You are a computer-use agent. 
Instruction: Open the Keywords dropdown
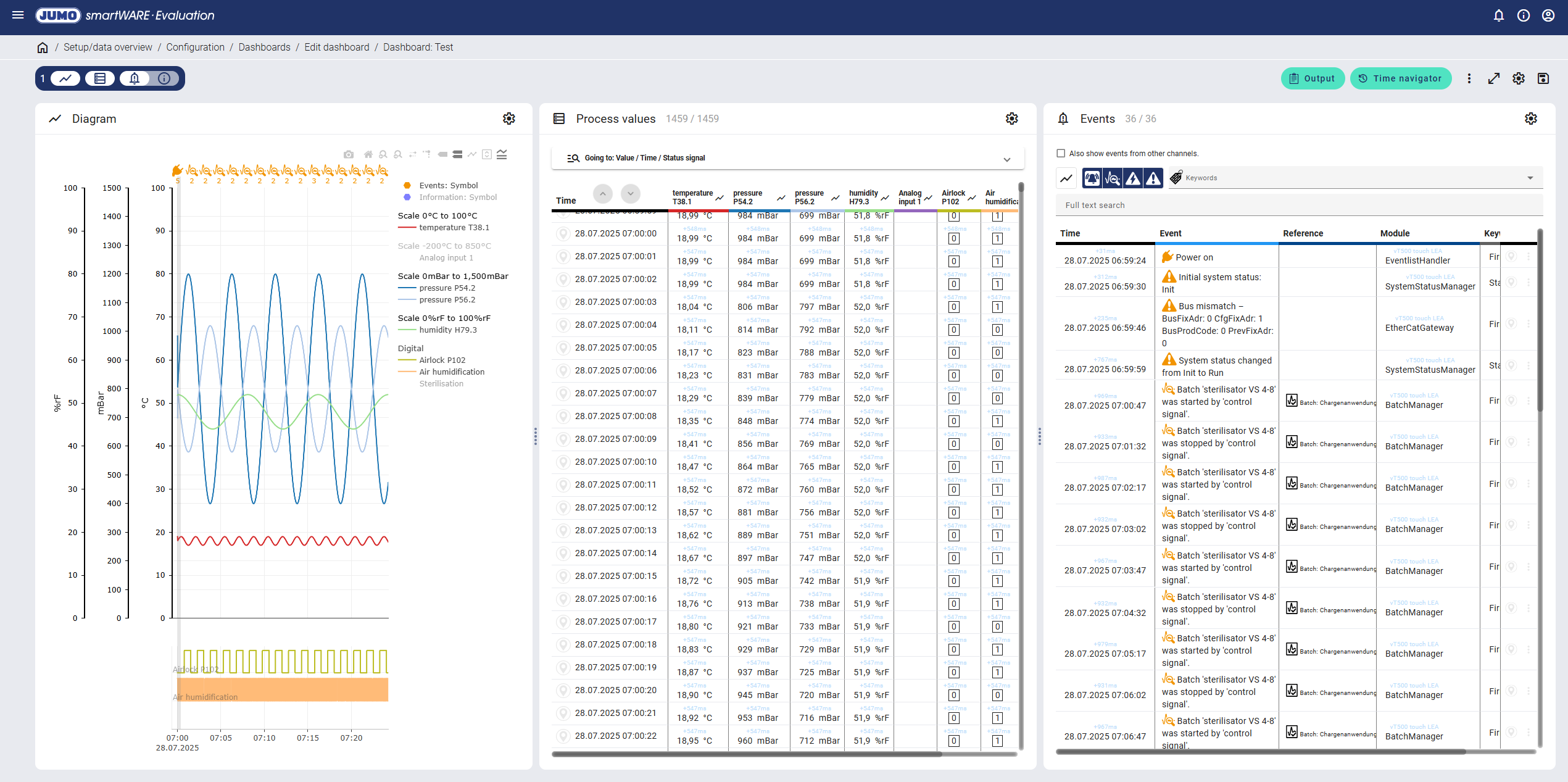1530,178
